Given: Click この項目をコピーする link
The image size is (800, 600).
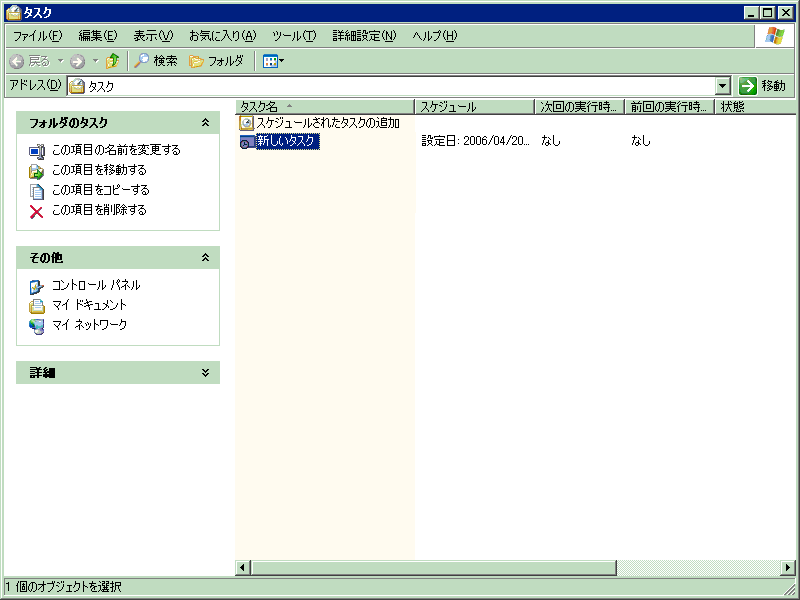Looking at the screenshot, I should click(x=101, y=190).
